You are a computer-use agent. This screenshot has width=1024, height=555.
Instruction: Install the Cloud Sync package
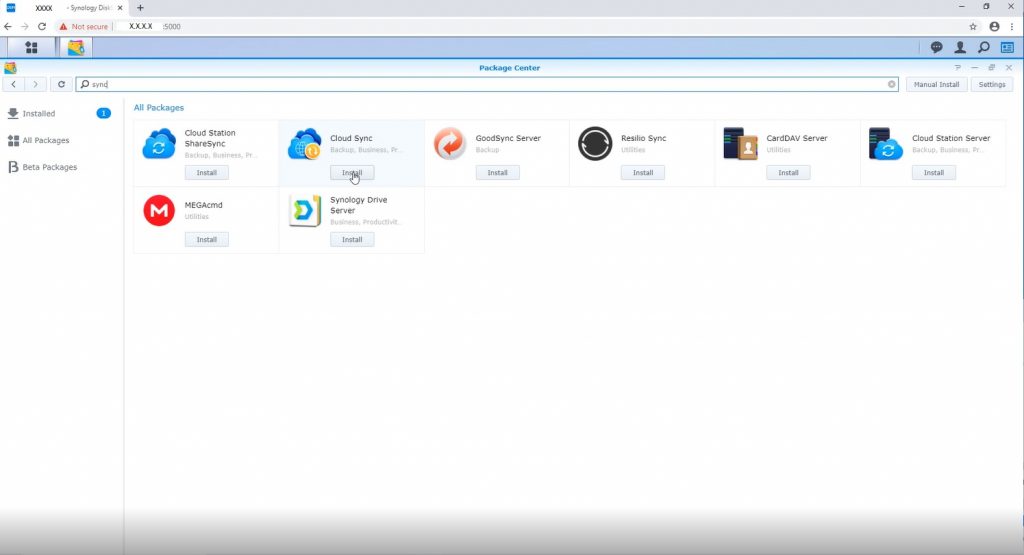[x=352, y=172]
